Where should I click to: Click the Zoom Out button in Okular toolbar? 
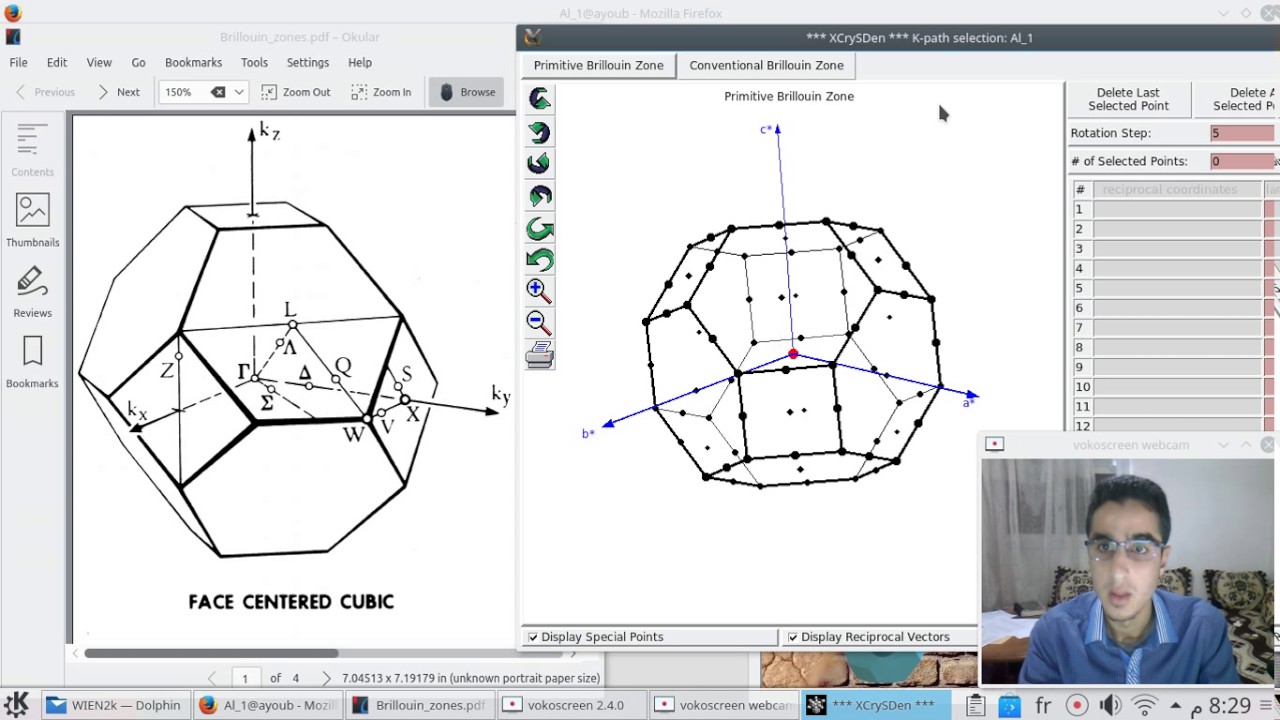pyautogui.click(x=295, y=92)
